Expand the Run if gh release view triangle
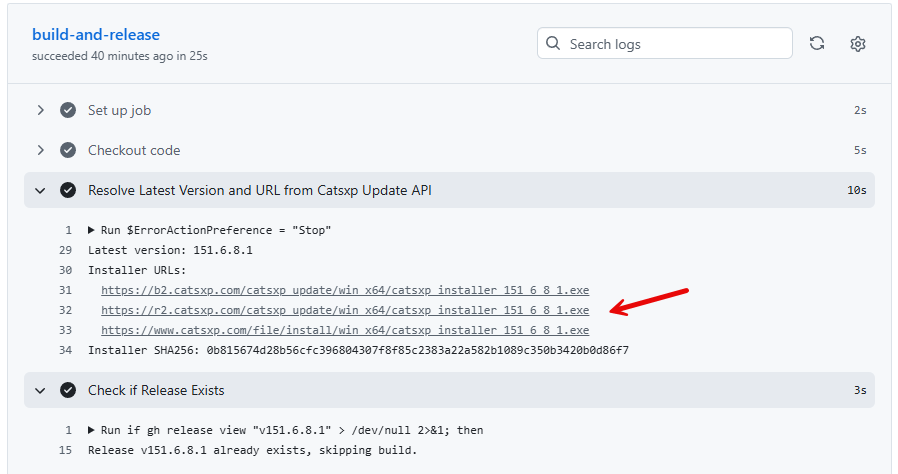This screenshot has width=898, height=474. pos(91,430)
